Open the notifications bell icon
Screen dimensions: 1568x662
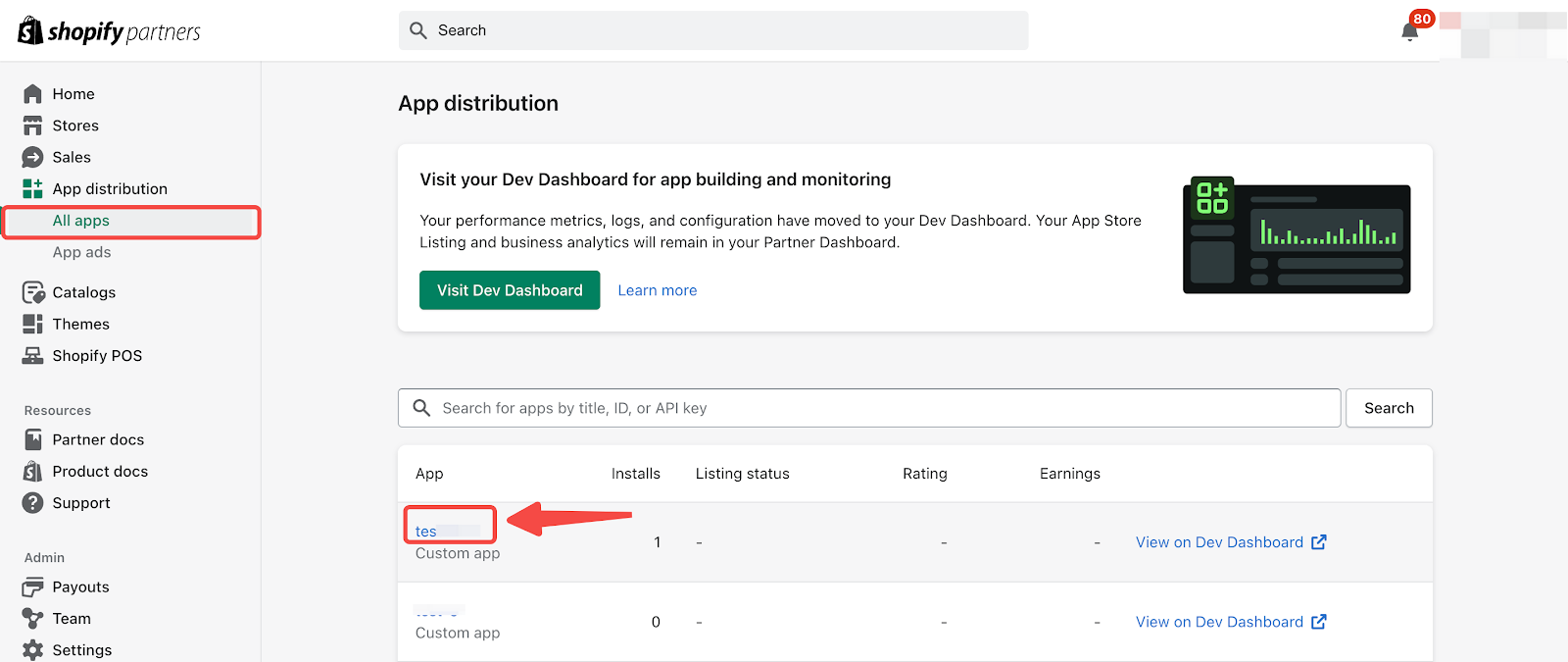click(1409, 31)
